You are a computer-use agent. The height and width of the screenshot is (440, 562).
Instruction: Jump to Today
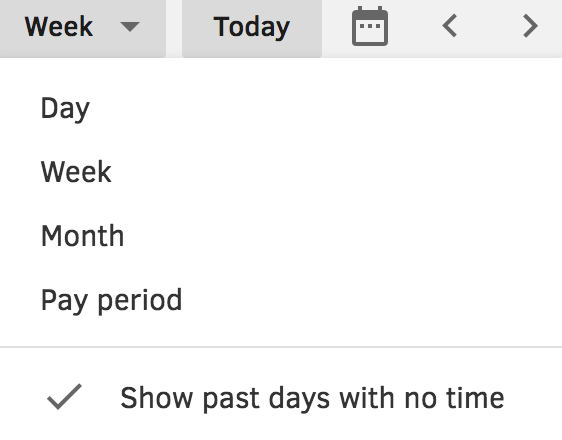tap(252, 27)
